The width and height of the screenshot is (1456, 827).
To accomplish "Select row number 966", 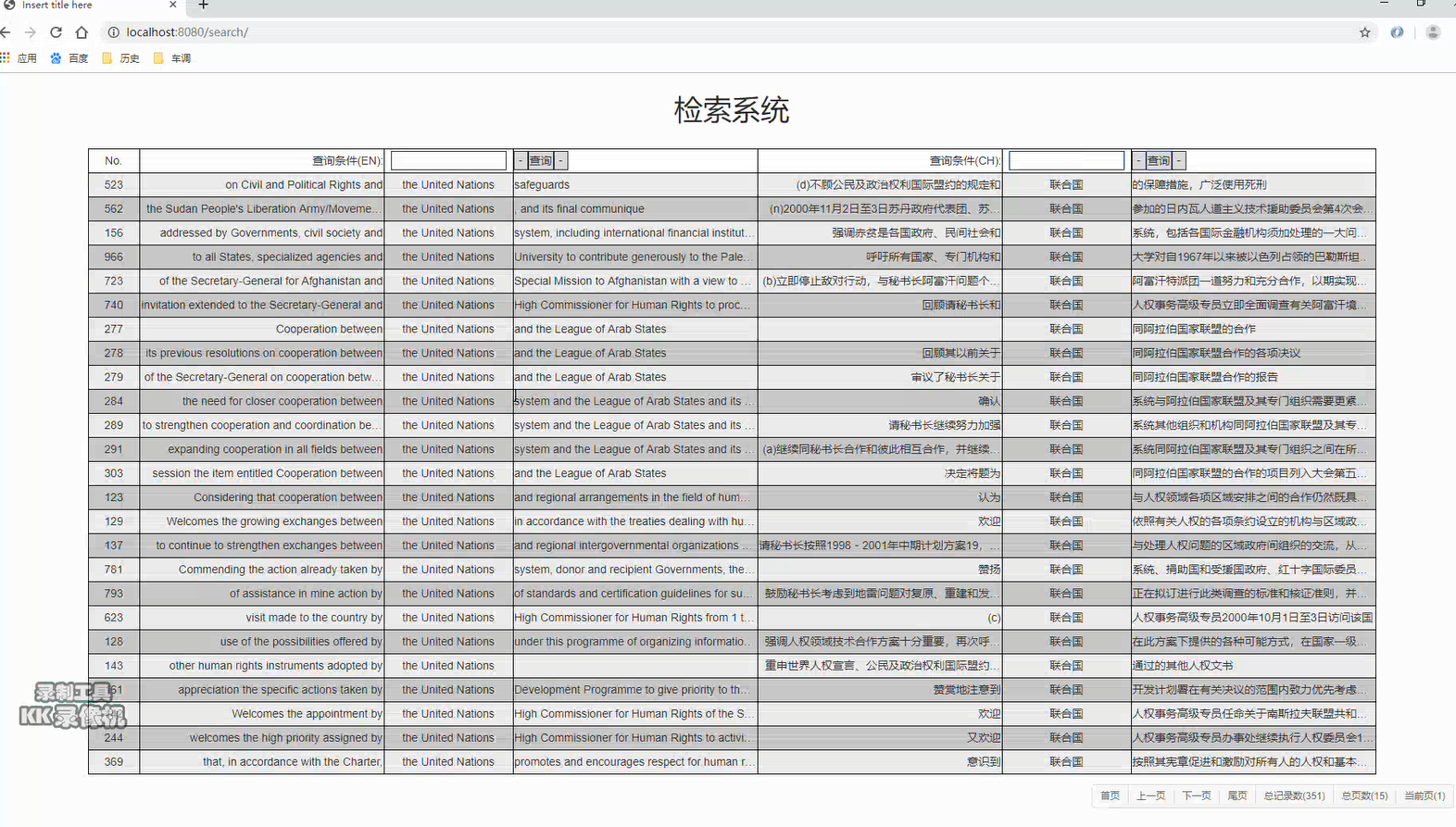I will click(114, 257).
